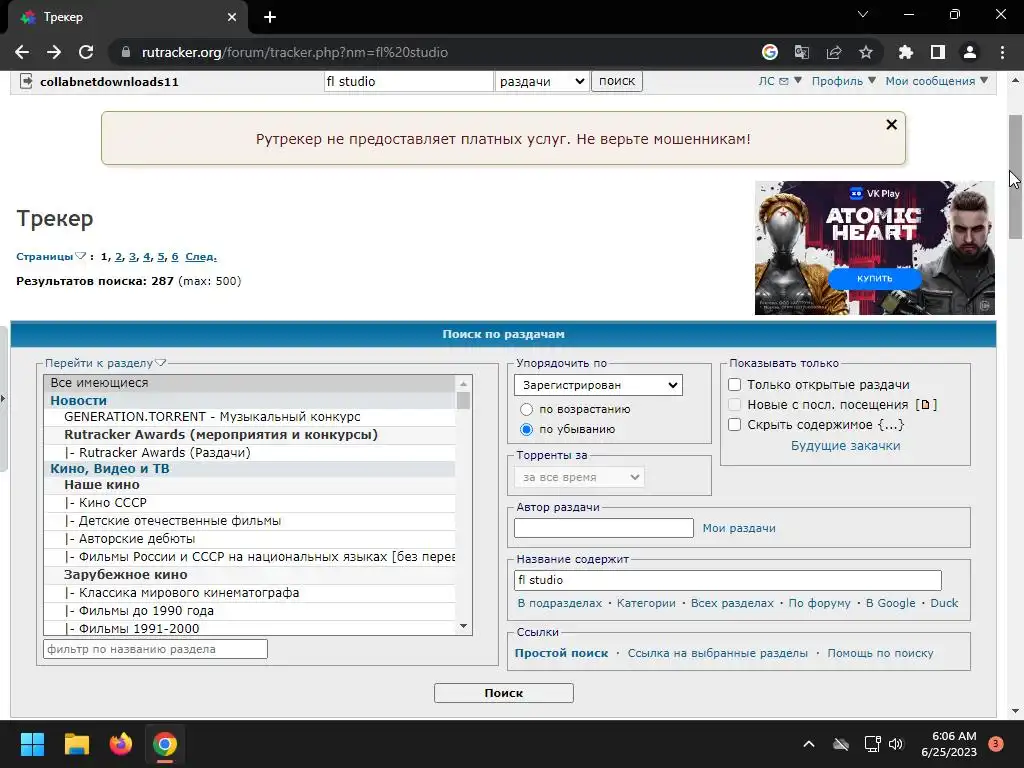This screenshot has width=1024, height=768.
Task: Click the logout icon beside collabnetdownloads11
Action: (25, 81)
